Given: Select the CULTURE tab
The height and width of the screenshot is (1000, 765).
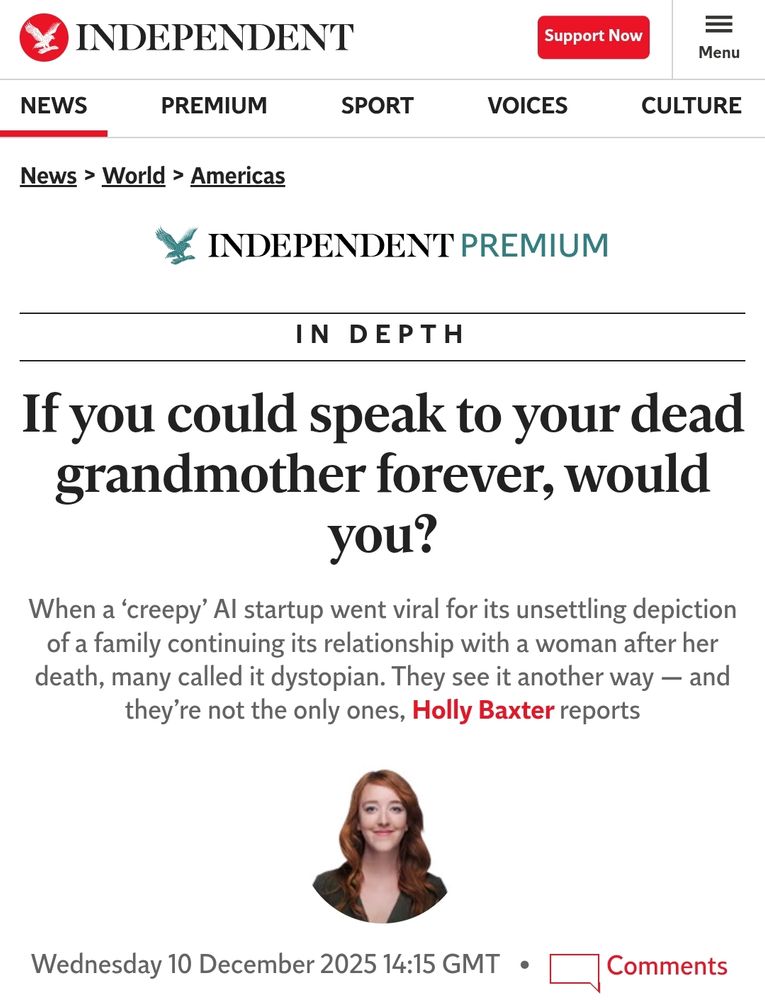Looking at the screenshot, I should (692, 105).
